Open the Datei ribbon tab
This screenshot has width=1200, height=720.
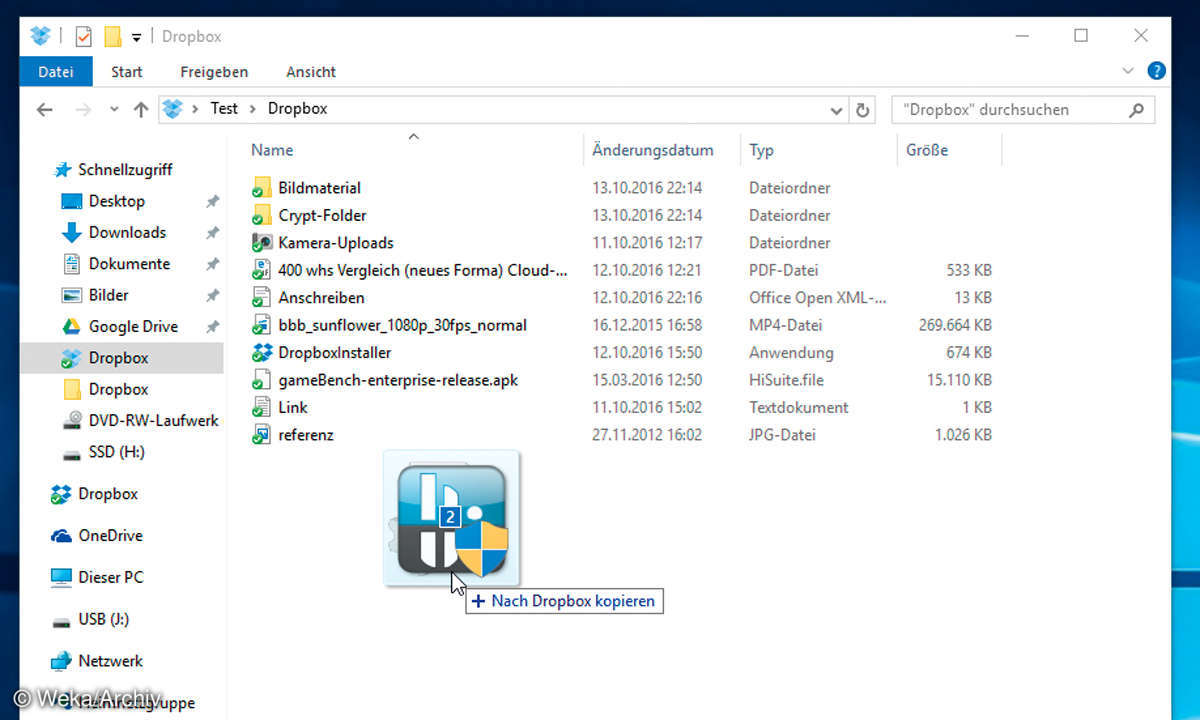coord(56,72)
